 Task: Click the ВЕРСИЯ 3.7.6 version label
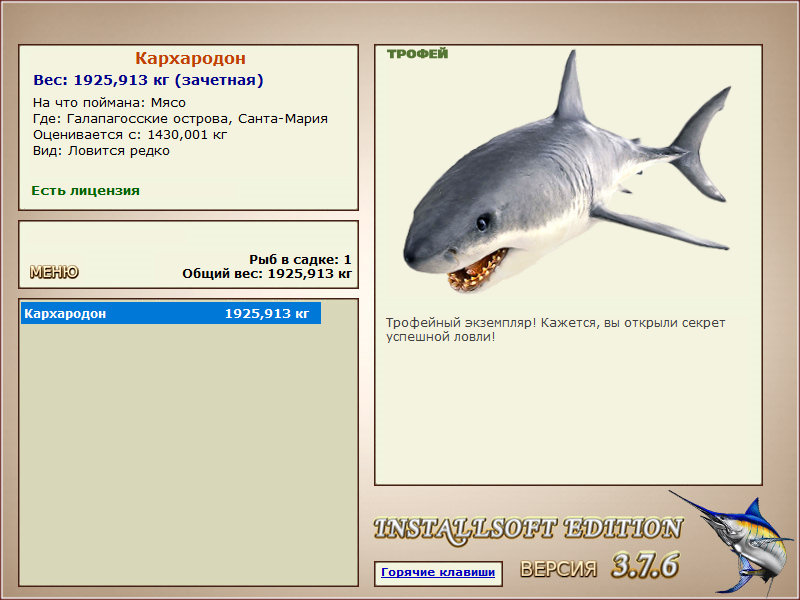pos(599,566)
